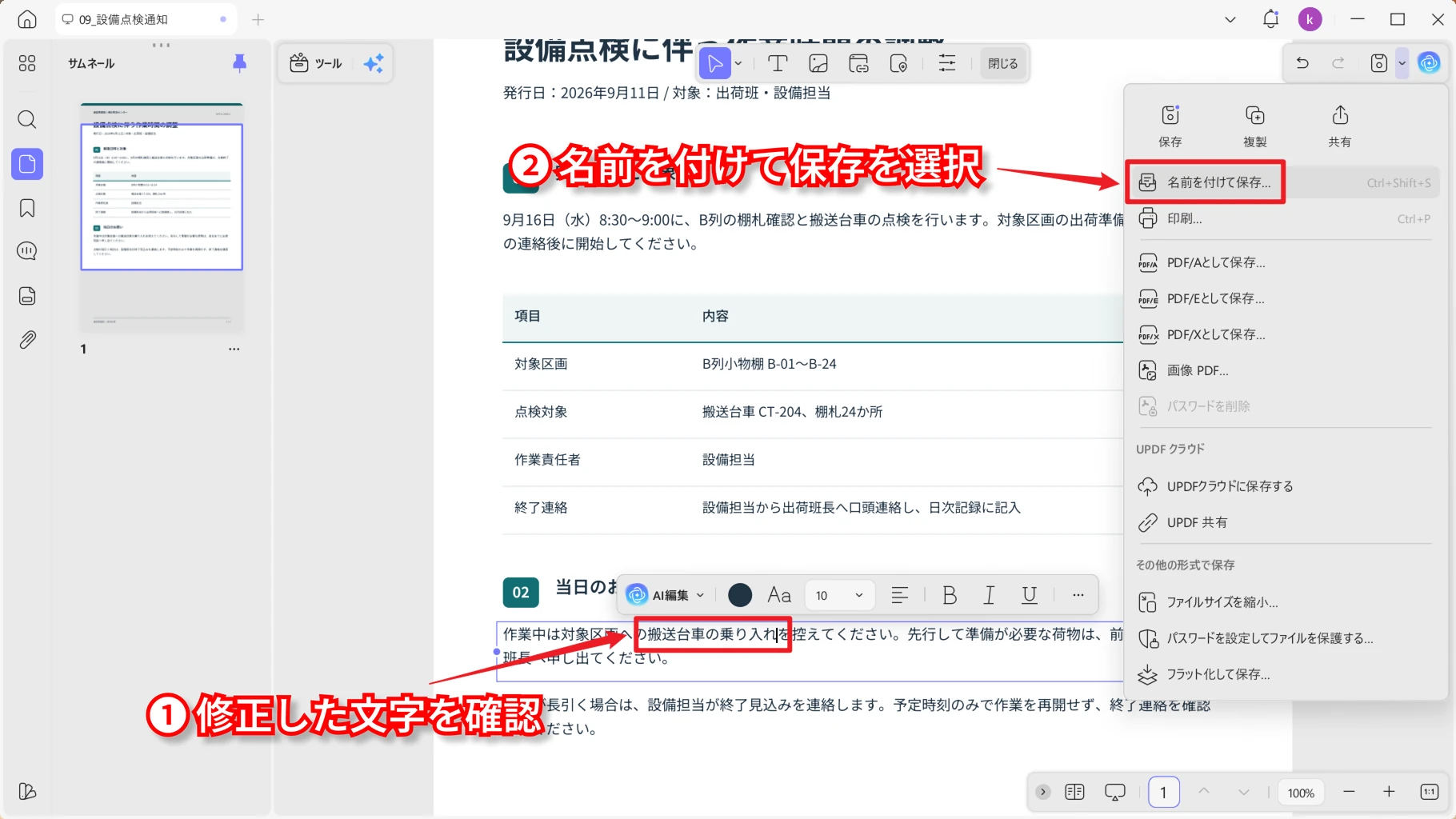Choose PDF/Aとして保存... menu item

click(1284, 262)
